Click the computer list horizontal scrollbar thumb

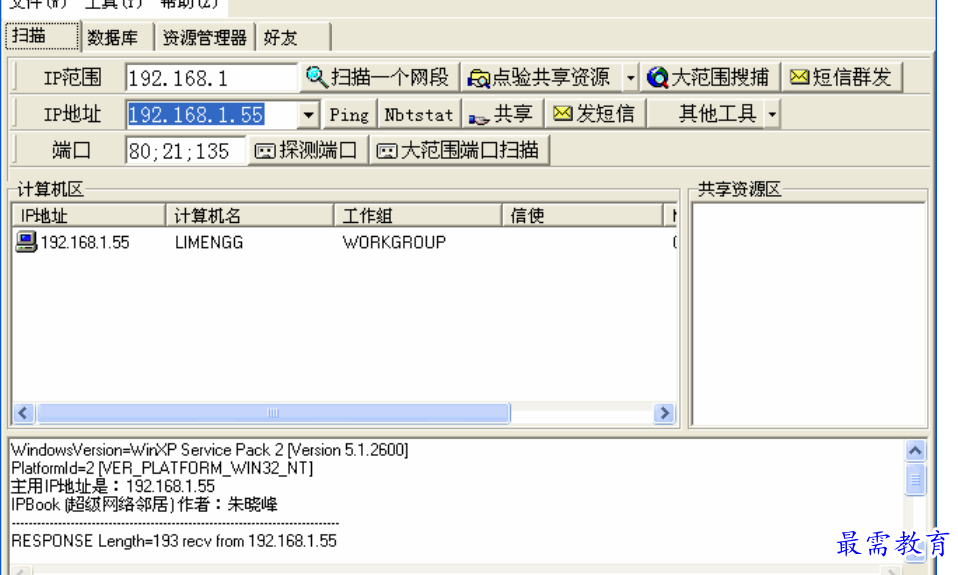pos(273,413)
